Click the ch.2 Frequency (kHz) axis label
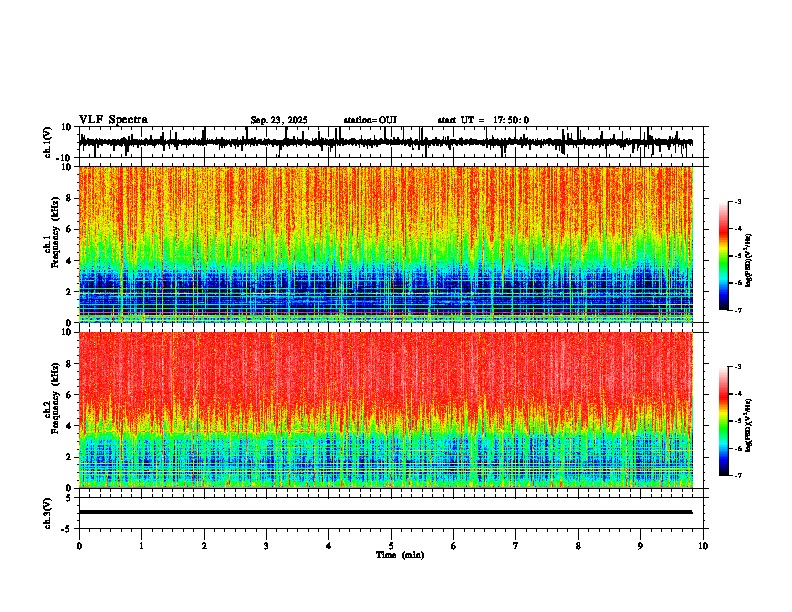The width and height of the screenshot is (792, 612). (51, 398)
